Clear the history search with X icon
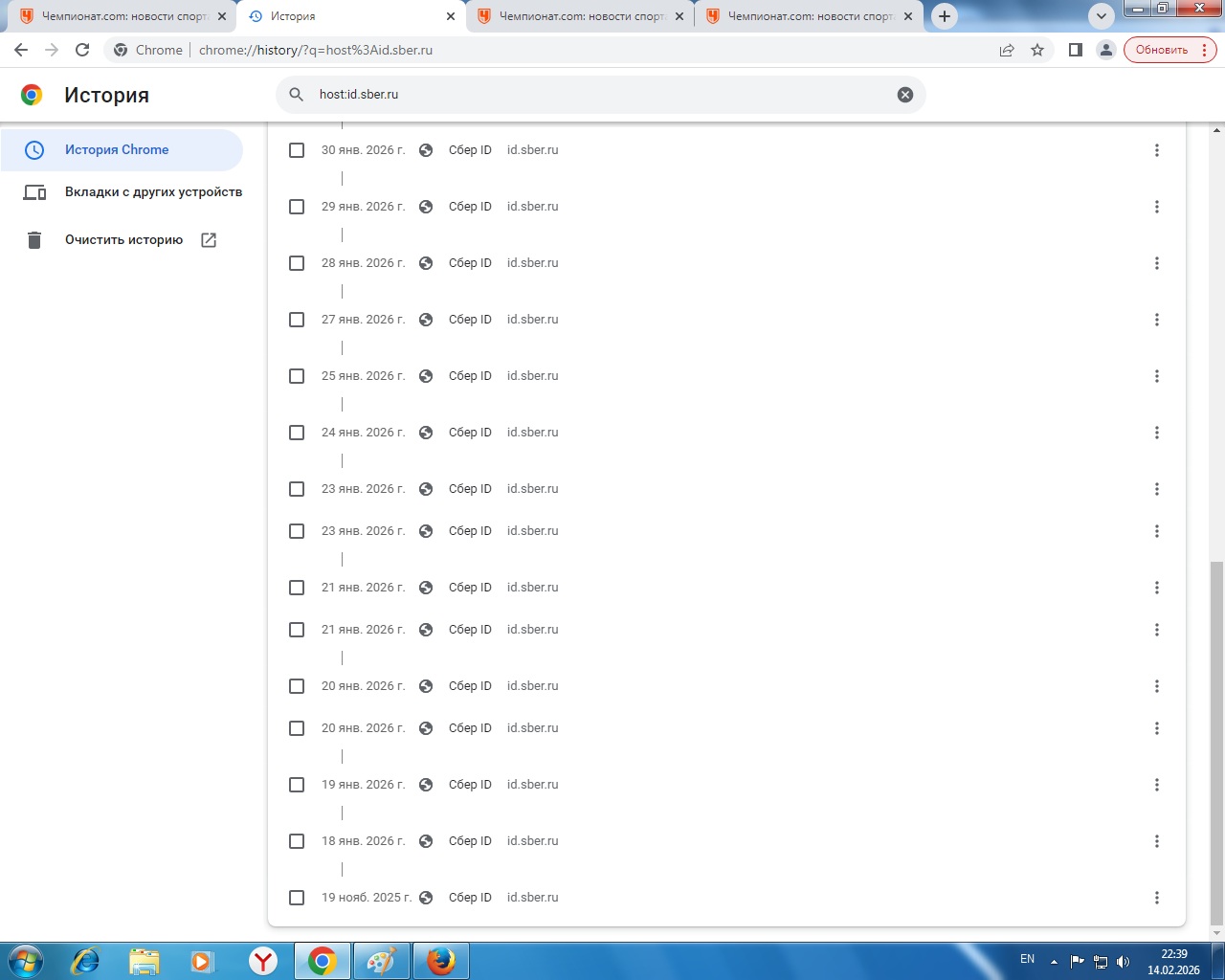This screenshot has width=1225, height=980. click(905, 95)
